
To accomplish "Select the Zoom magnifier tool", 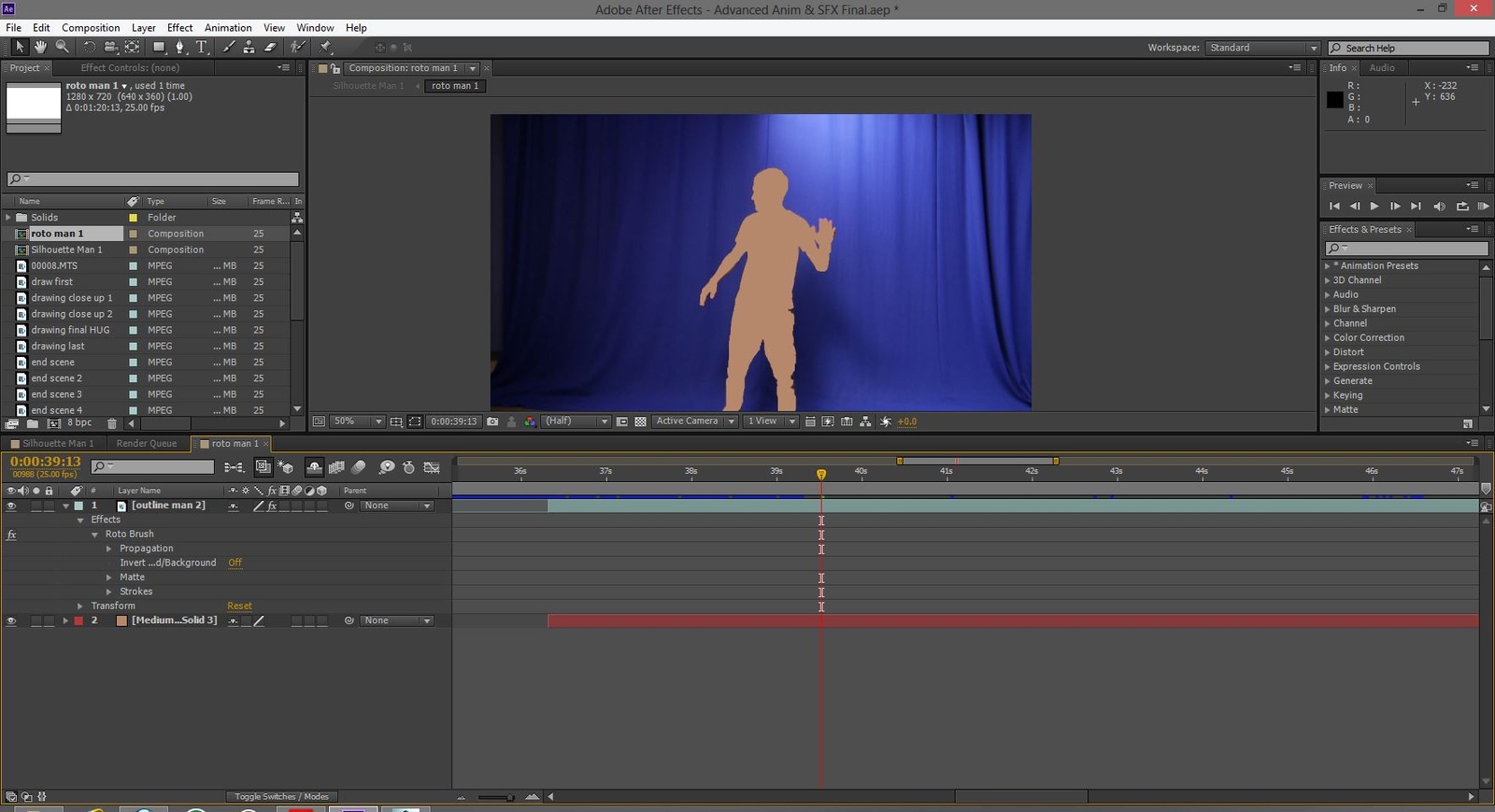I will 62,47.
